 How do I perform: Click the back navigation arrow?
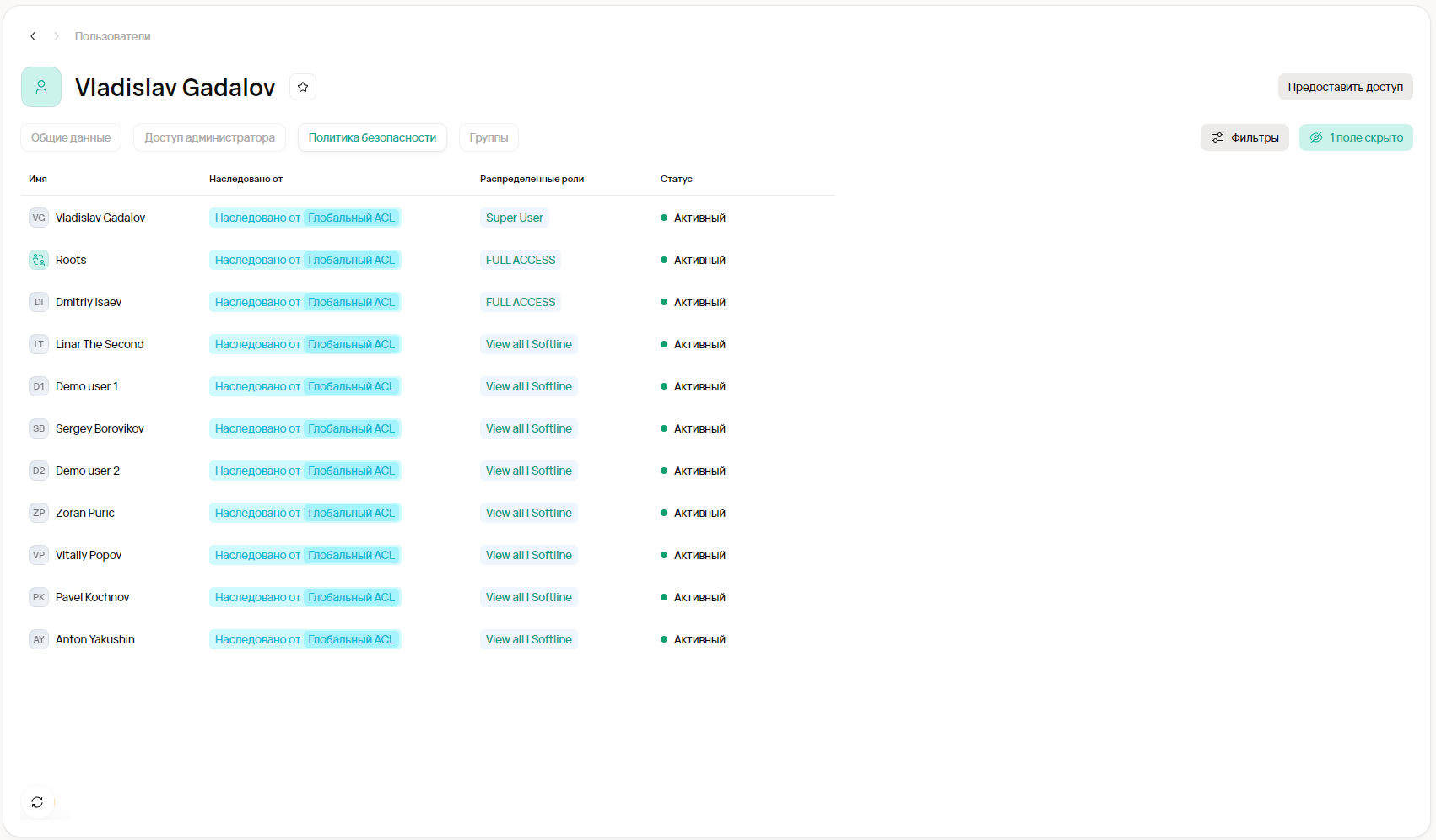[33, 36]
